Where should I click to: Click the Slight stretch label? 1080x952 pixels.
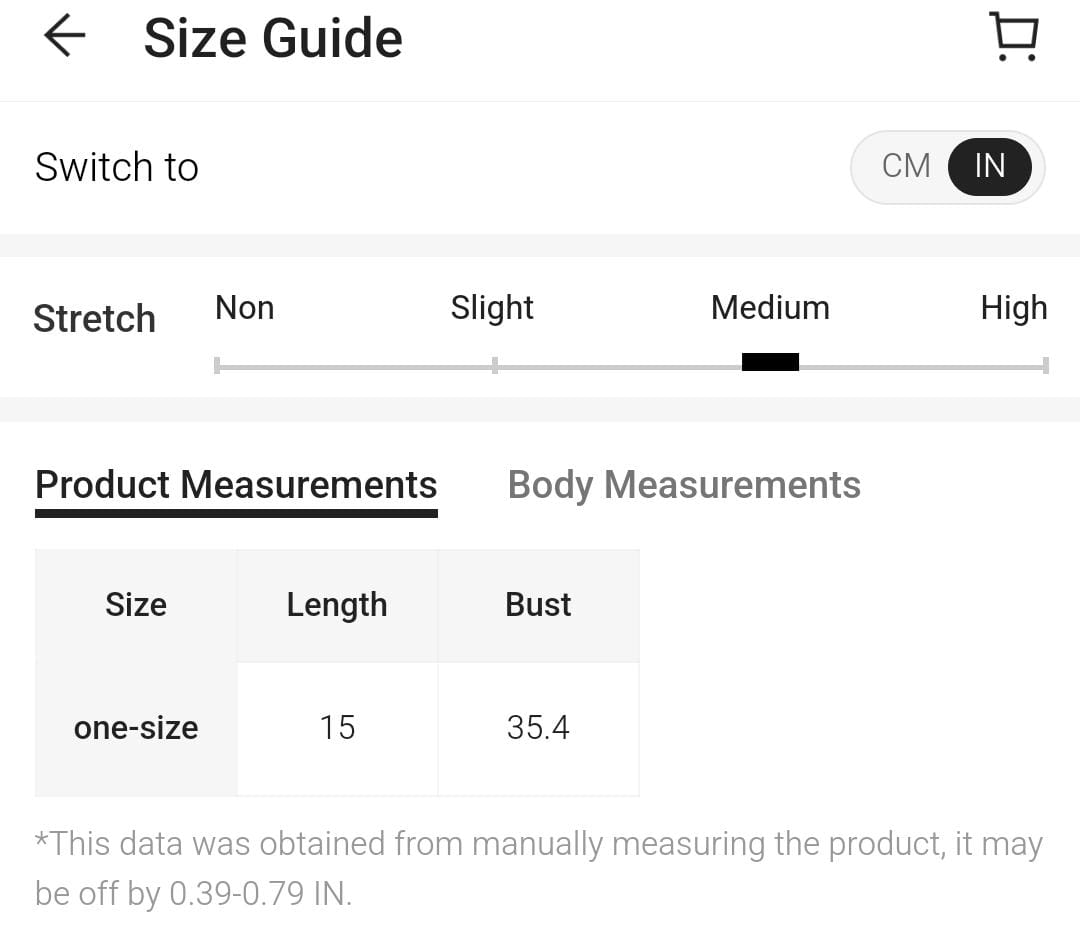click(492, 308)
